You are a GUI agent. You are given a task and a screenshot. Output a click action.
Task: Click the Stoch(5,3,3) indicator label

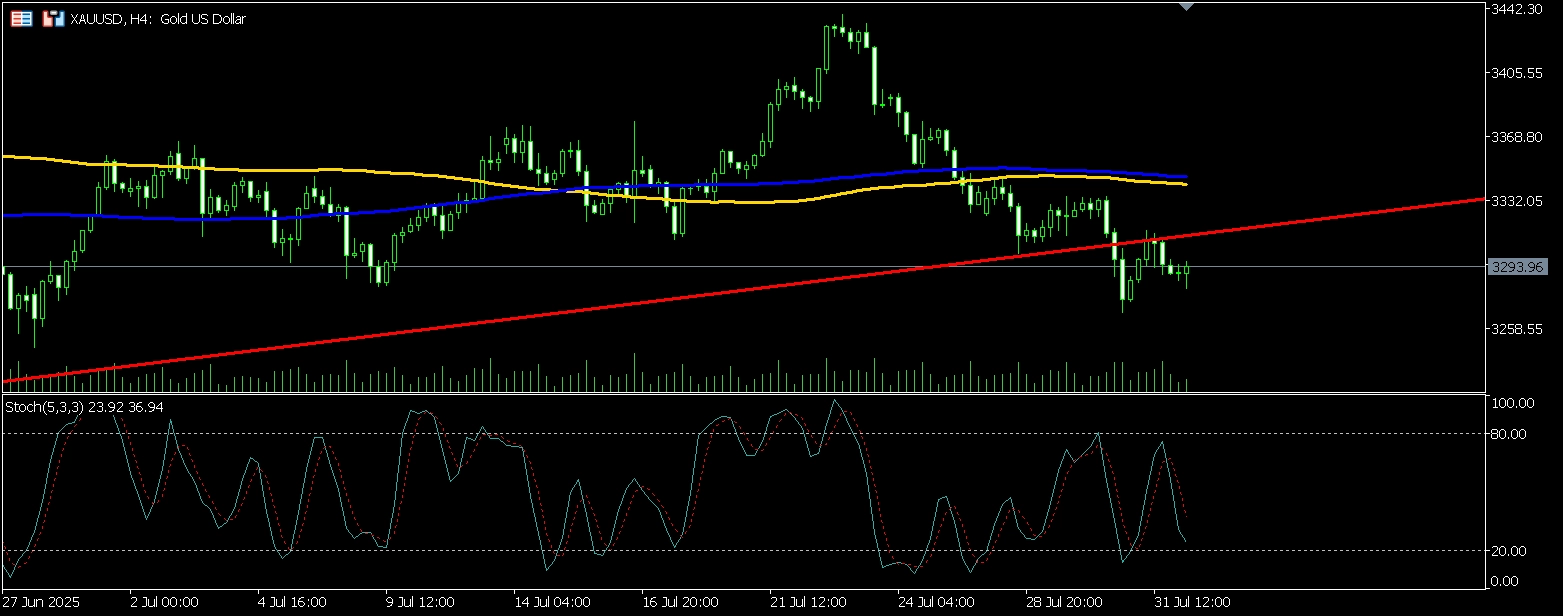click(x=85, y=407)
